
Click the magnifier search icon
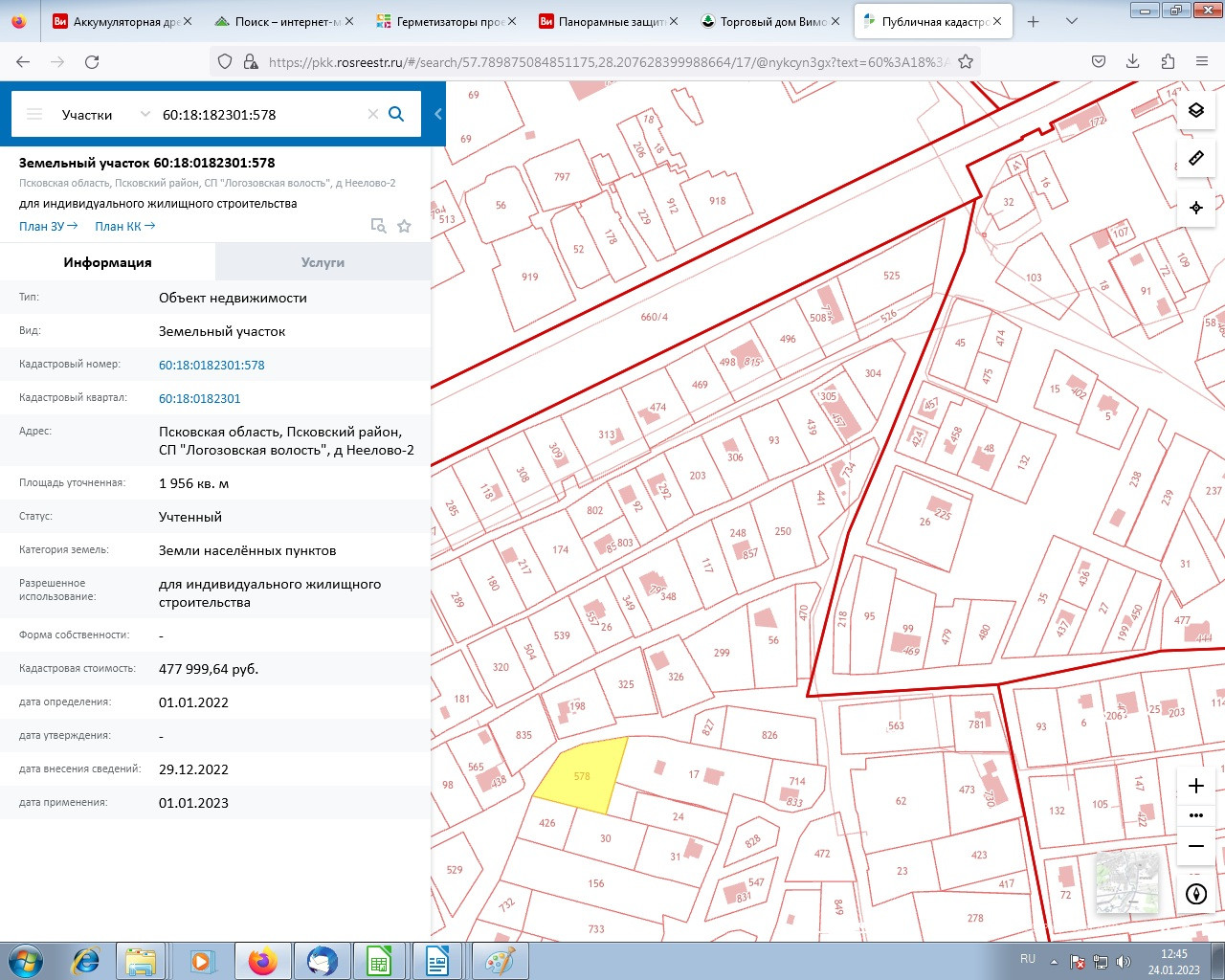click(x=396, y=114)
